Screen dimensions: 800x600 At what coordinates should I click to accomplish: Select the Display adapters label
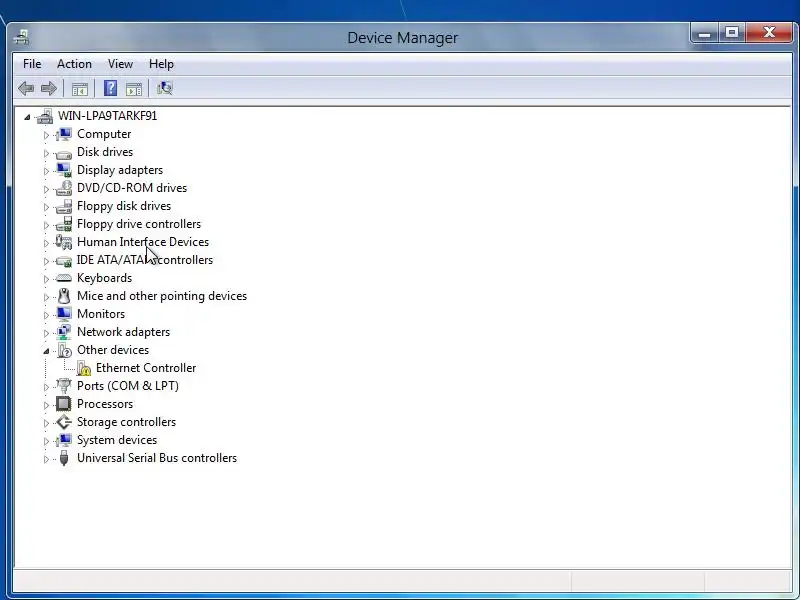120,170
